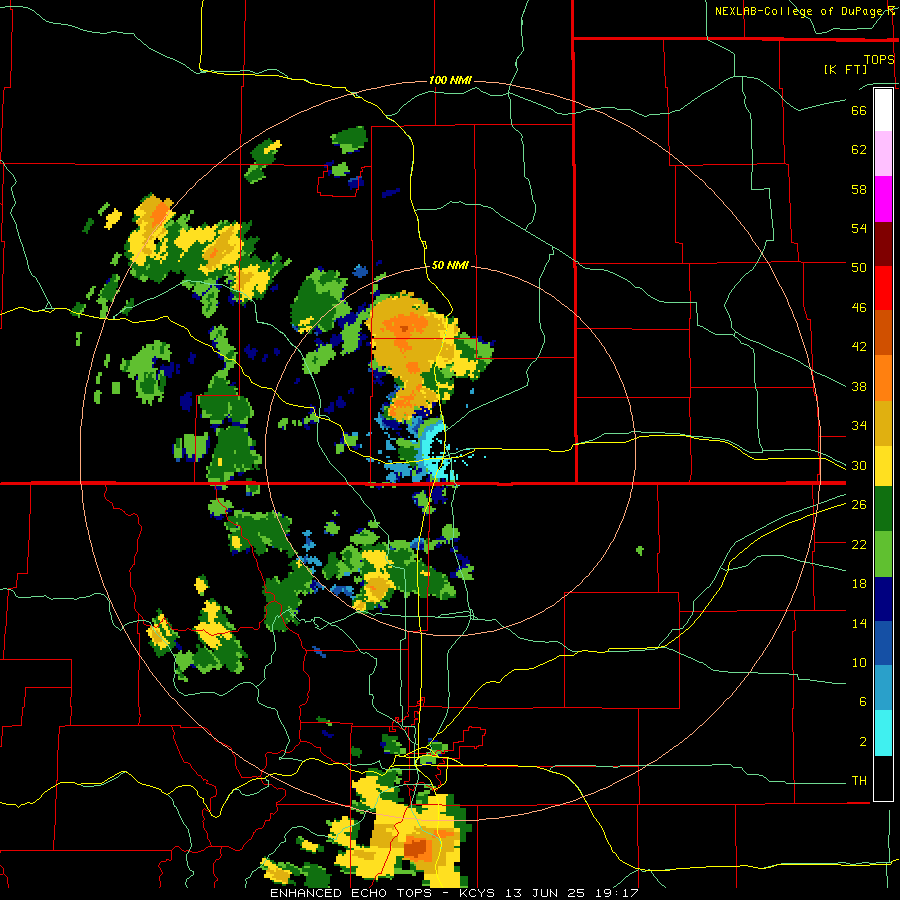
Task: Click the light green swatch between 18 and 22
Action: (x=883, y=554)
